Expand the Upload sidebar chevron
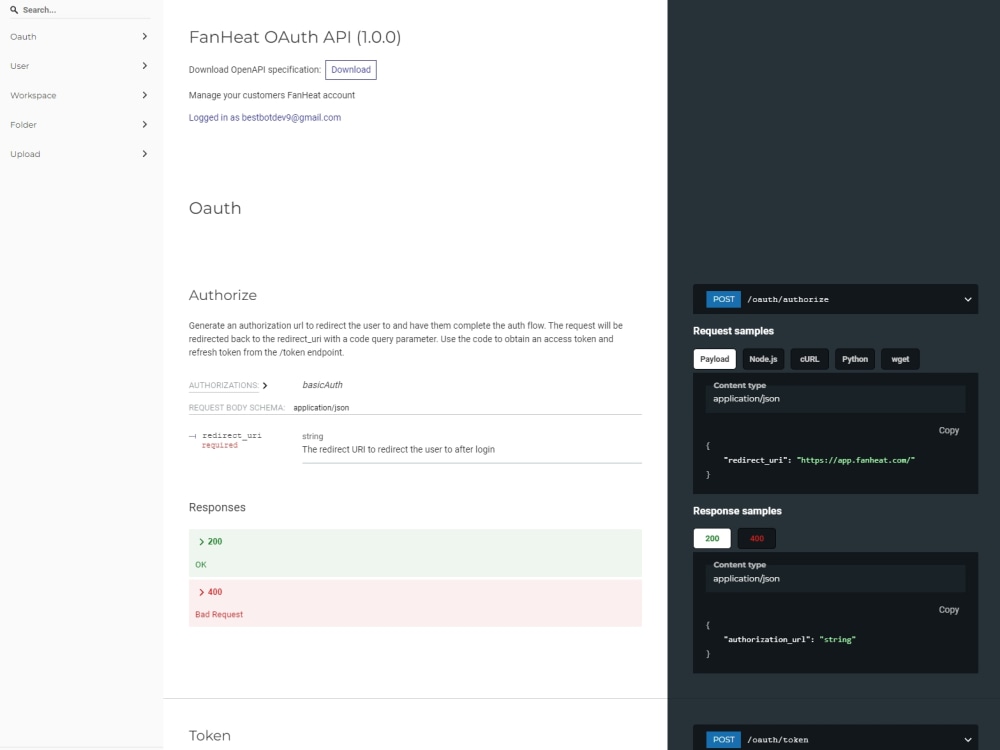The width and height of the screenshot is (1000, 750). pos(145,154)
